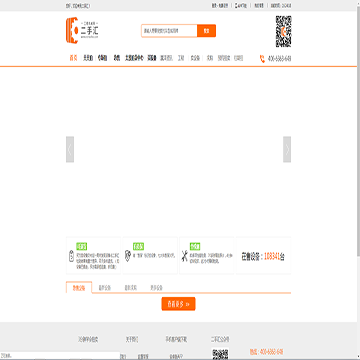Click the hand pointer icon in the second feature card
The image size is (360, 360).
[x=127, y=256]
